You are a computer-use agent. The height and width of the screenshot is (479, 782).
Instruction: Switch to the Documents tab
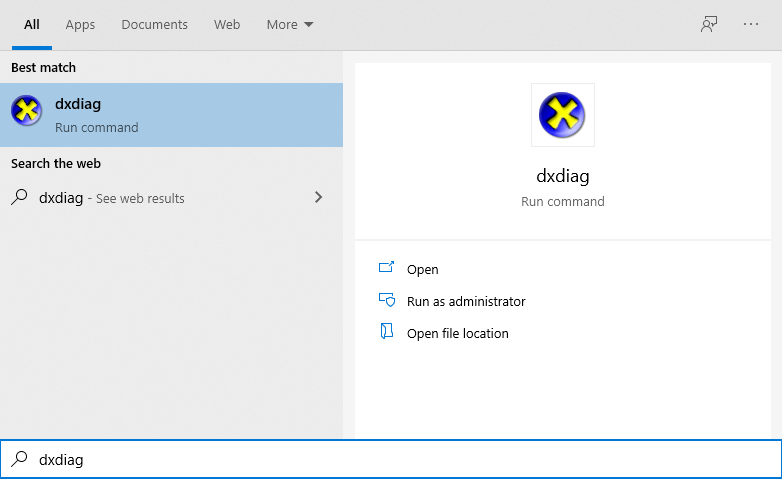point(154,24)
